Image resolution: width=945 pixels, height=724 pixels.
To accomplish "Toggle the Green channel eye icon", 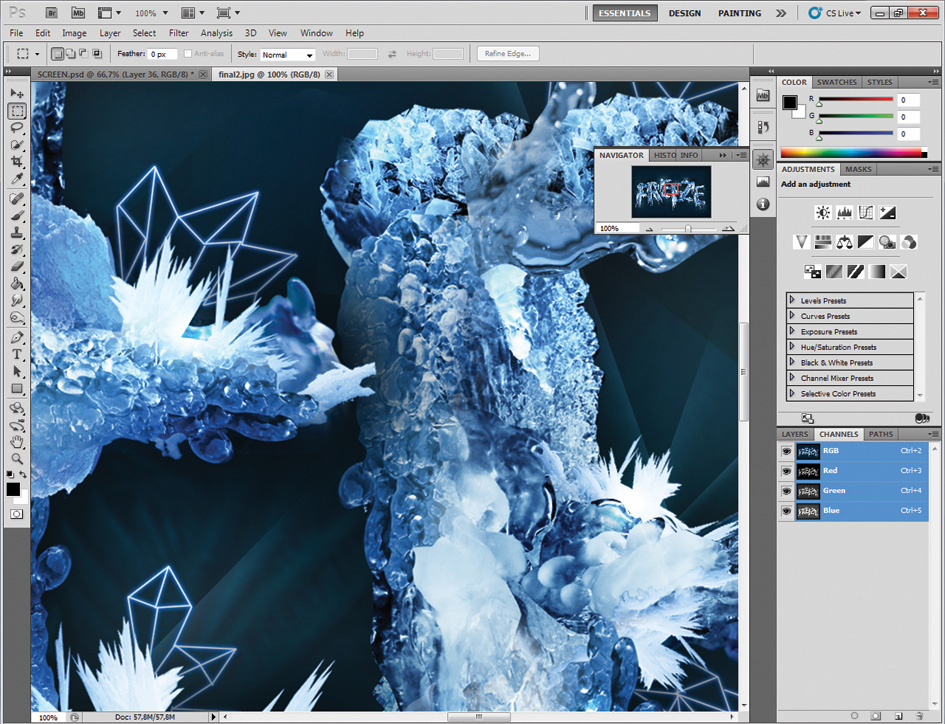I will [x=787, y=491].
